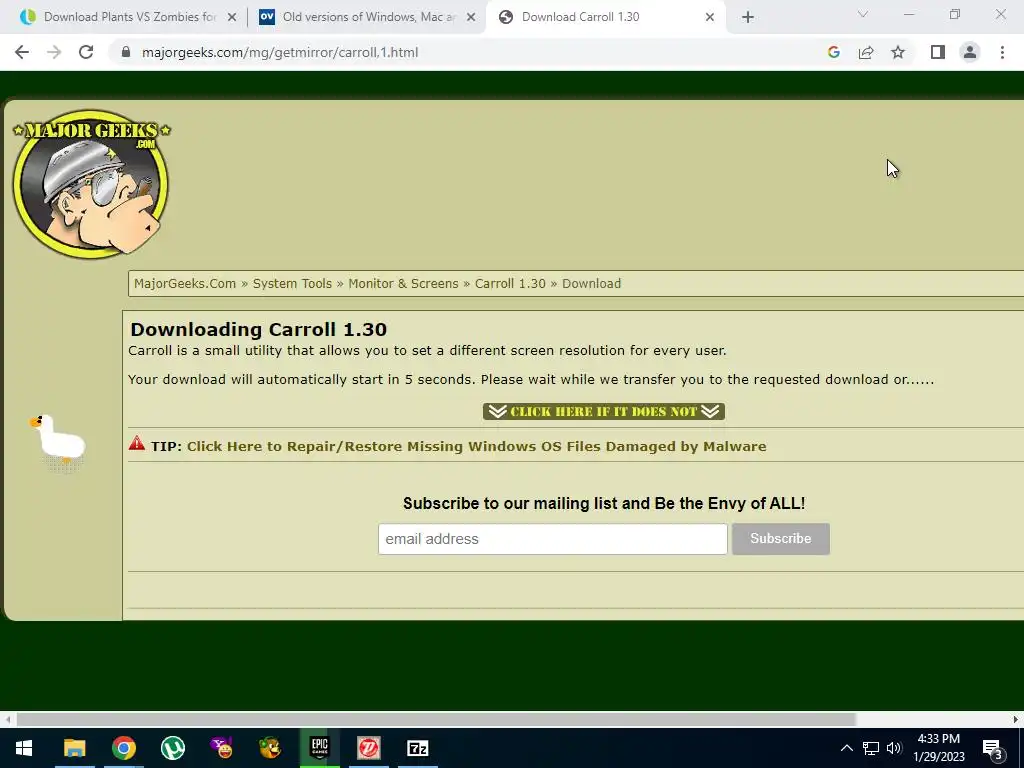Open File Explorer from taskbar

(74, 748)
